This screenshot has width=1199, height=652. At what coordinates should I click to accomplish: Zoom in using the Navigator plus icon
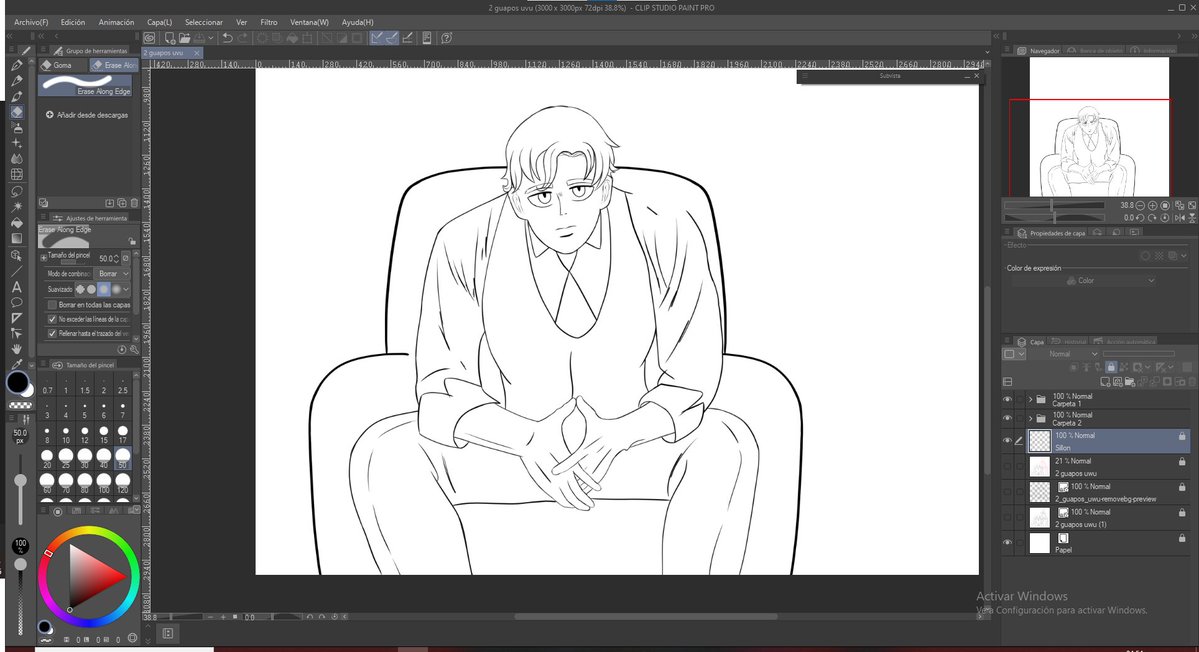pyautogui.click(x=1152, y=206)
